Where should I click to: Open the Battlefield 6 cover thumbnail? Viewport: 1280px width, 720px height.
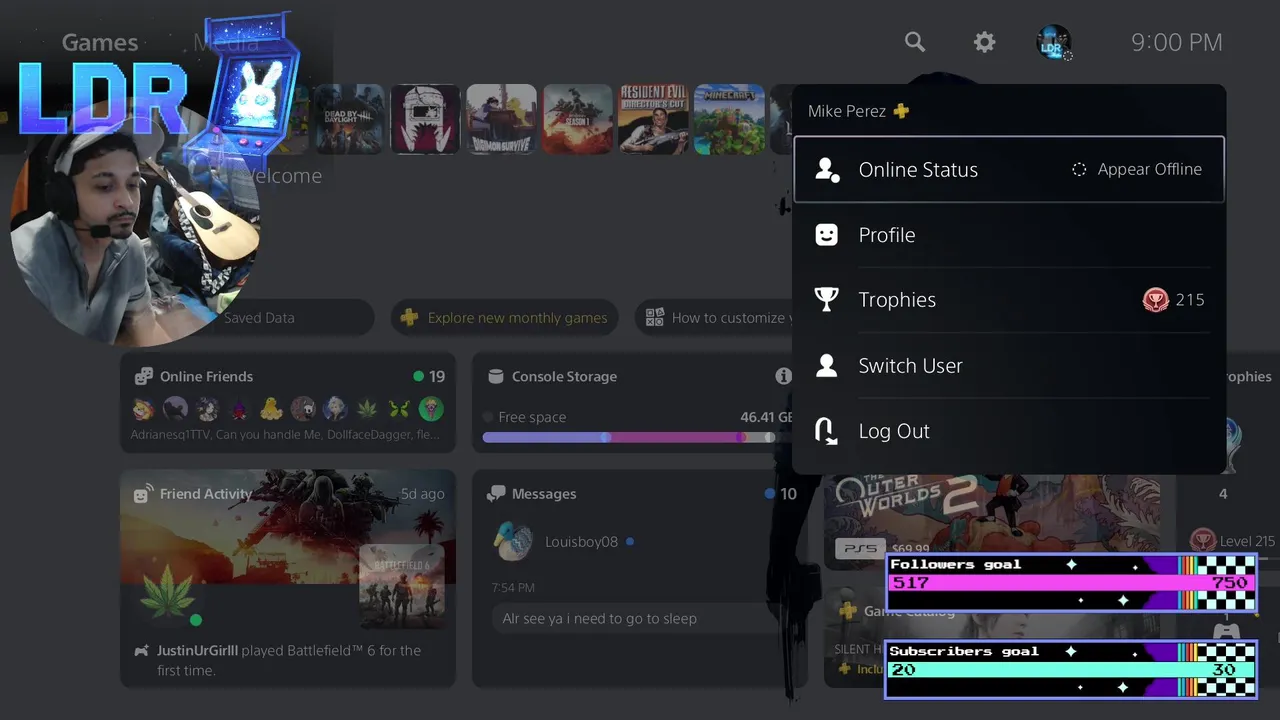(401, 586)
